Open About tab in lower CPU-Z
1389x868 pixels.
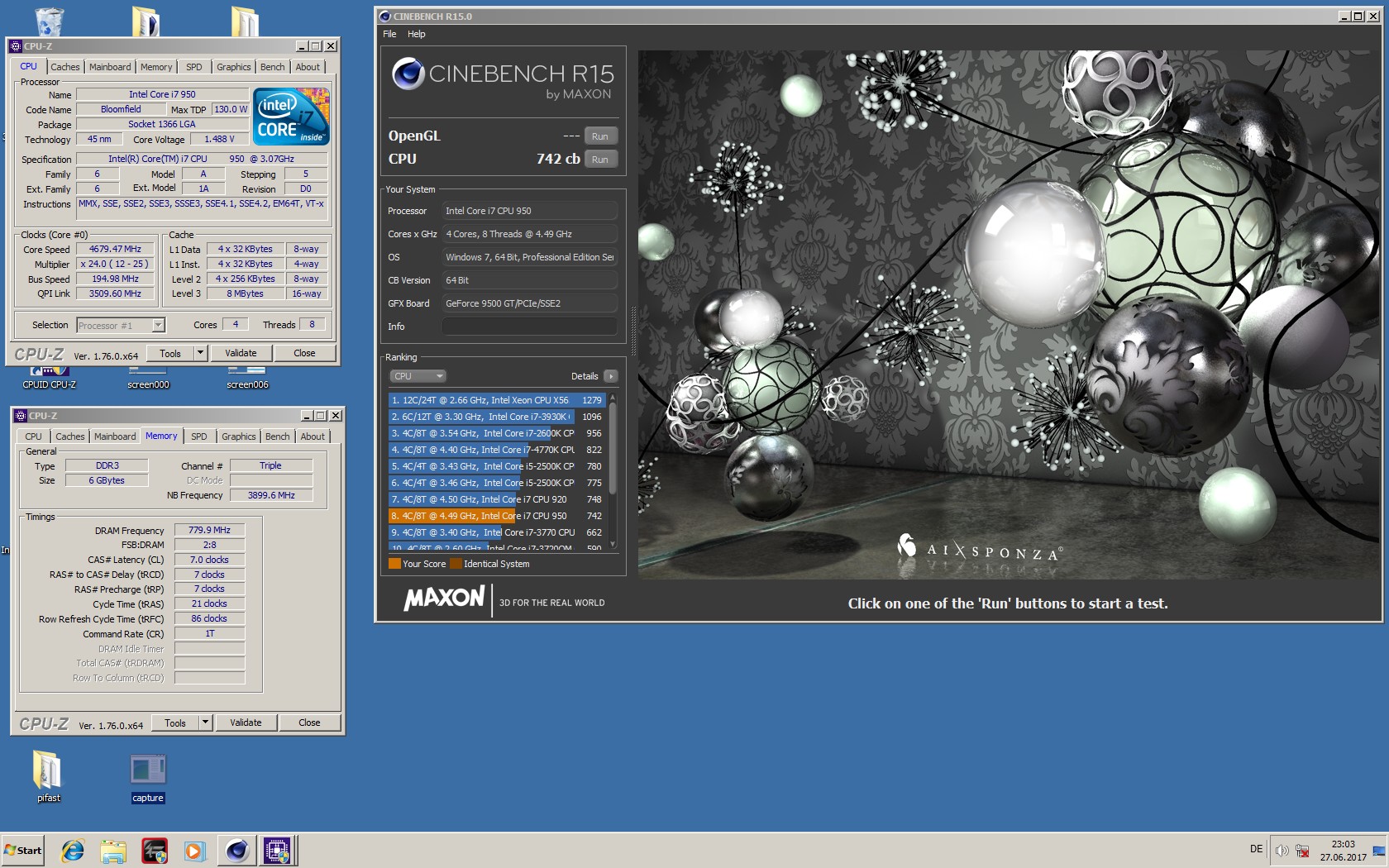313,436
